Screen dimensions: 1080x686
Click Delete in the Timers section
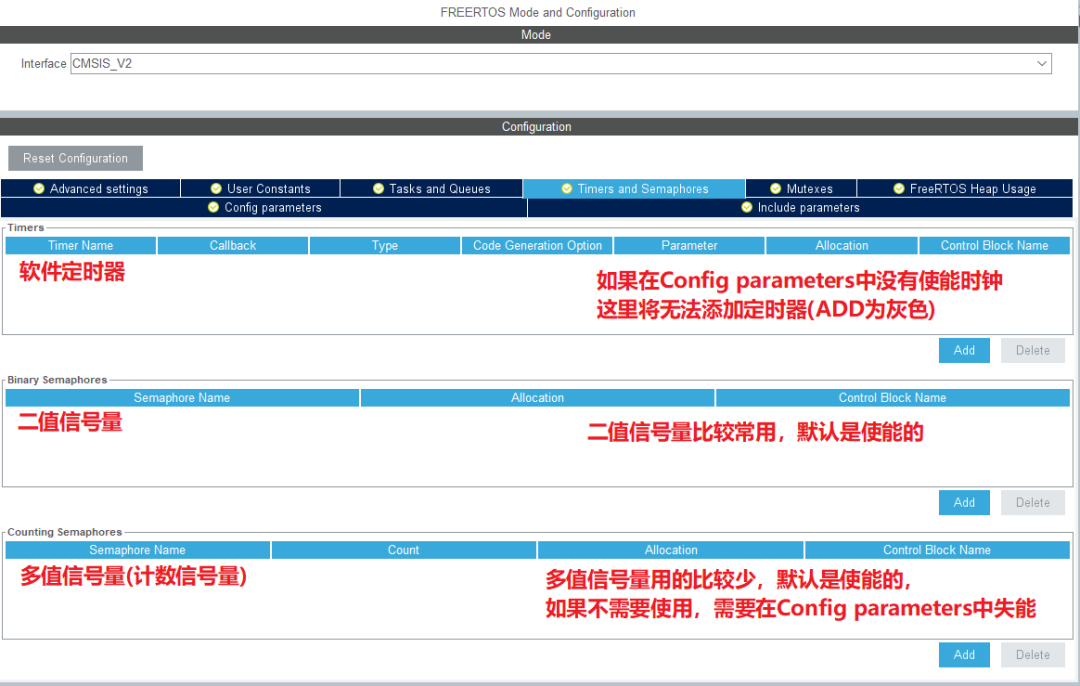[x=1032, y=350]
